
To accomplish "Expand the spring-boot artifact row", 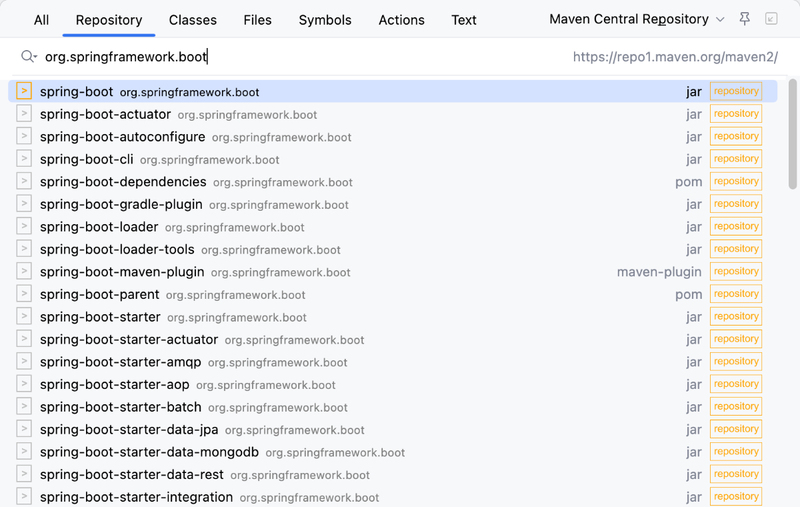I will pyautogui.click(x=24, y=91).
